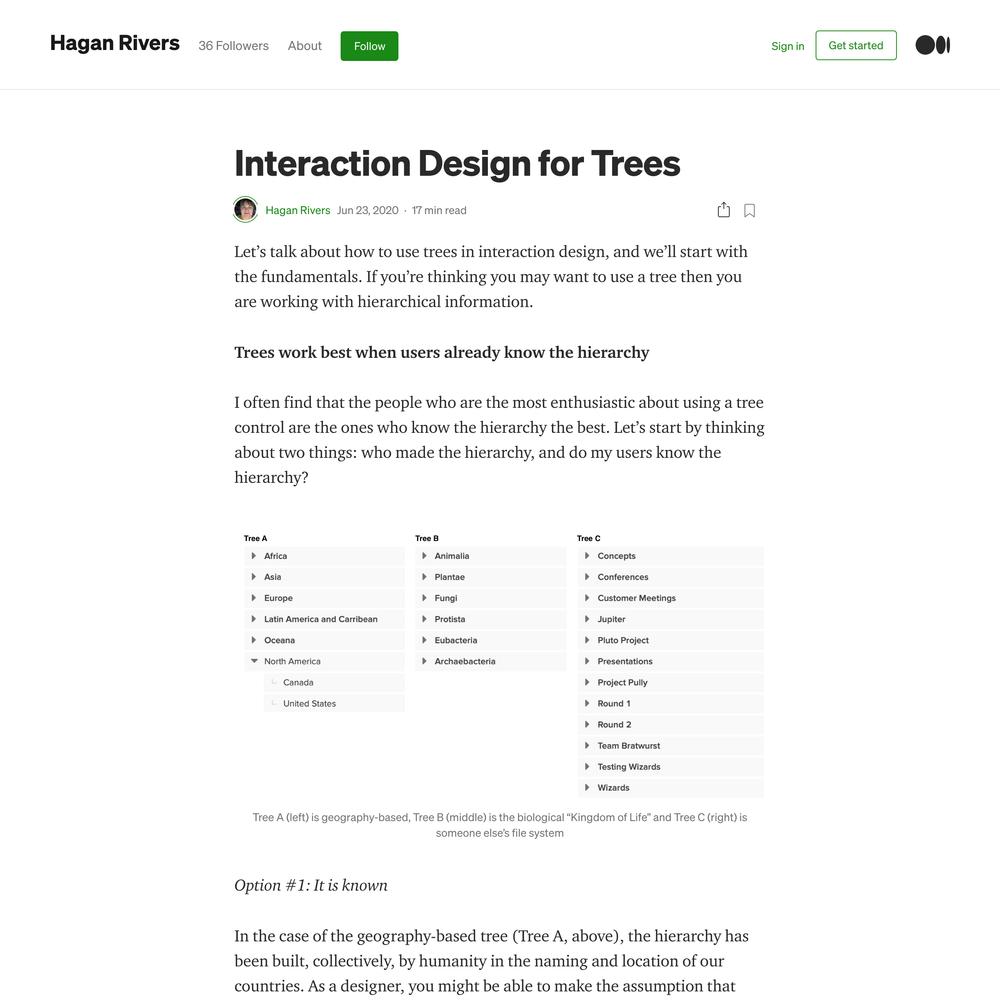Expand Latin America and Carribean arrow
This screenshot has width=1000, height=1000.
[x=254, y=619]
